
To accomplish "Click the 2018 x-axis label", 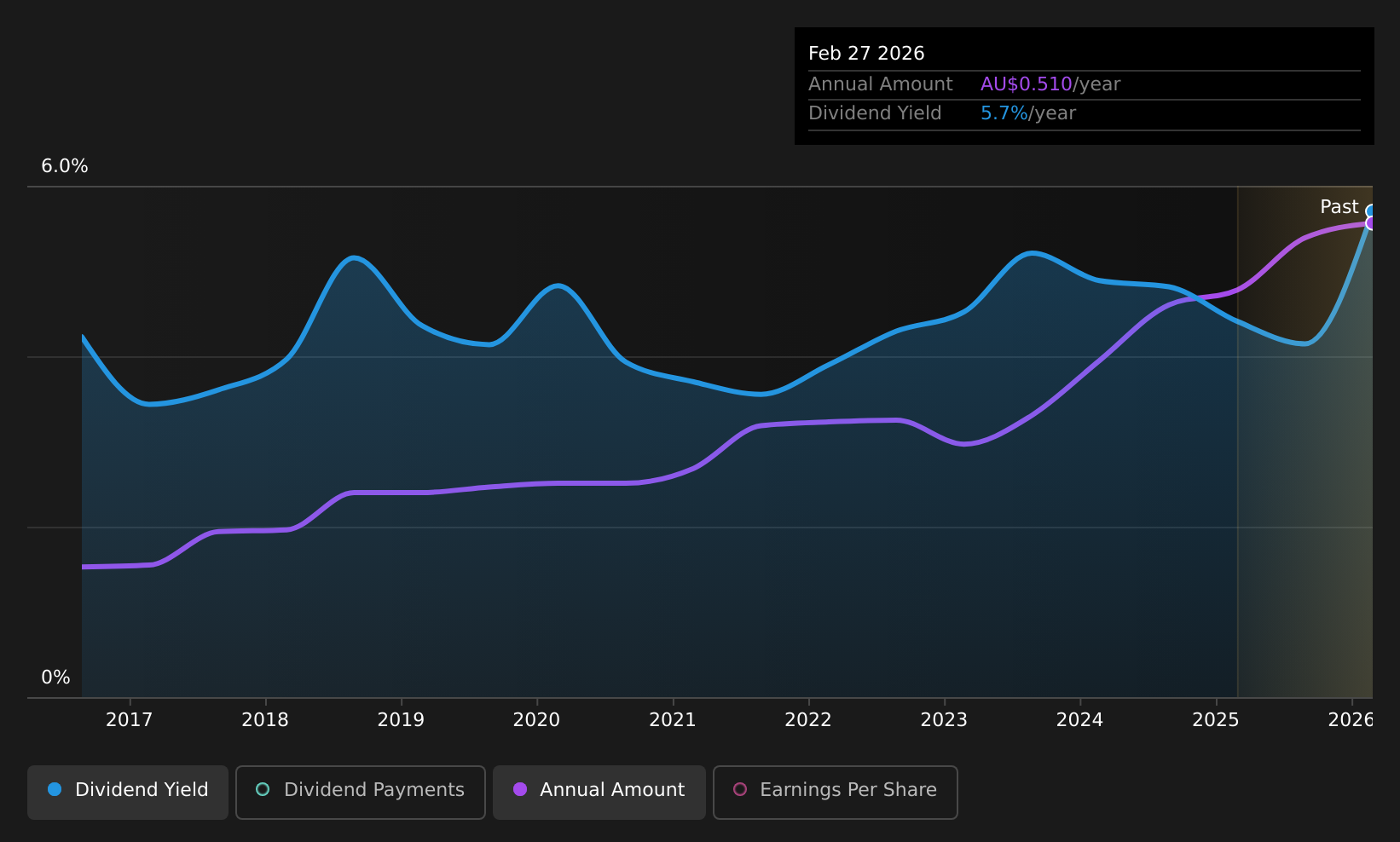I will [265, 720].
